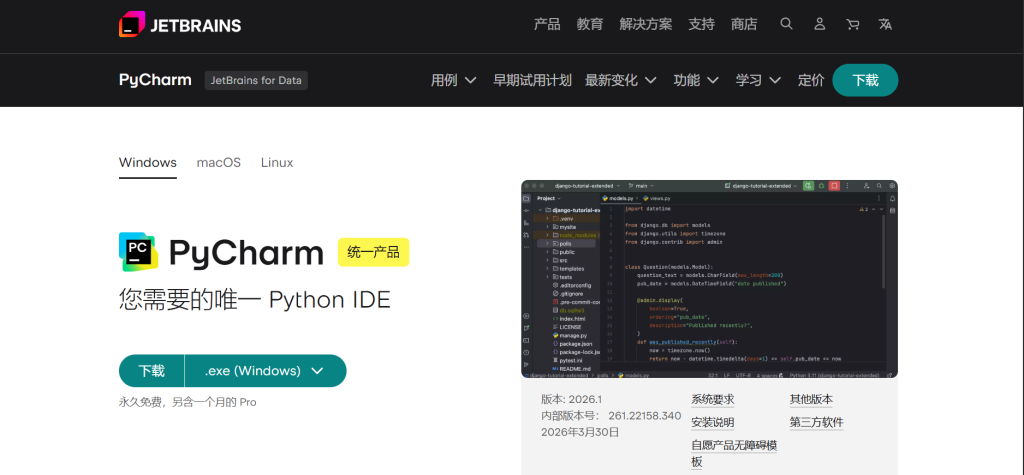Viewport: 1024px width, 475px height.
Task: Open the 解决方案 menu in top navigation
Action: [x=645, y=24]
